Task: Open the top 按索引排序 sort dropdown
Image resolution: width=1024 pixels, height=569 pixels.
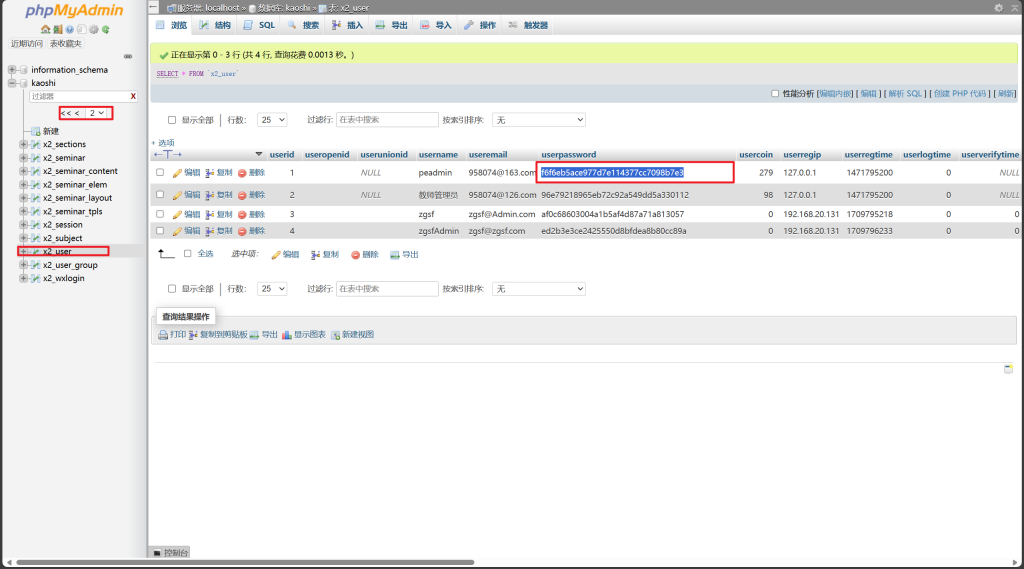Action: coord(538,120)
